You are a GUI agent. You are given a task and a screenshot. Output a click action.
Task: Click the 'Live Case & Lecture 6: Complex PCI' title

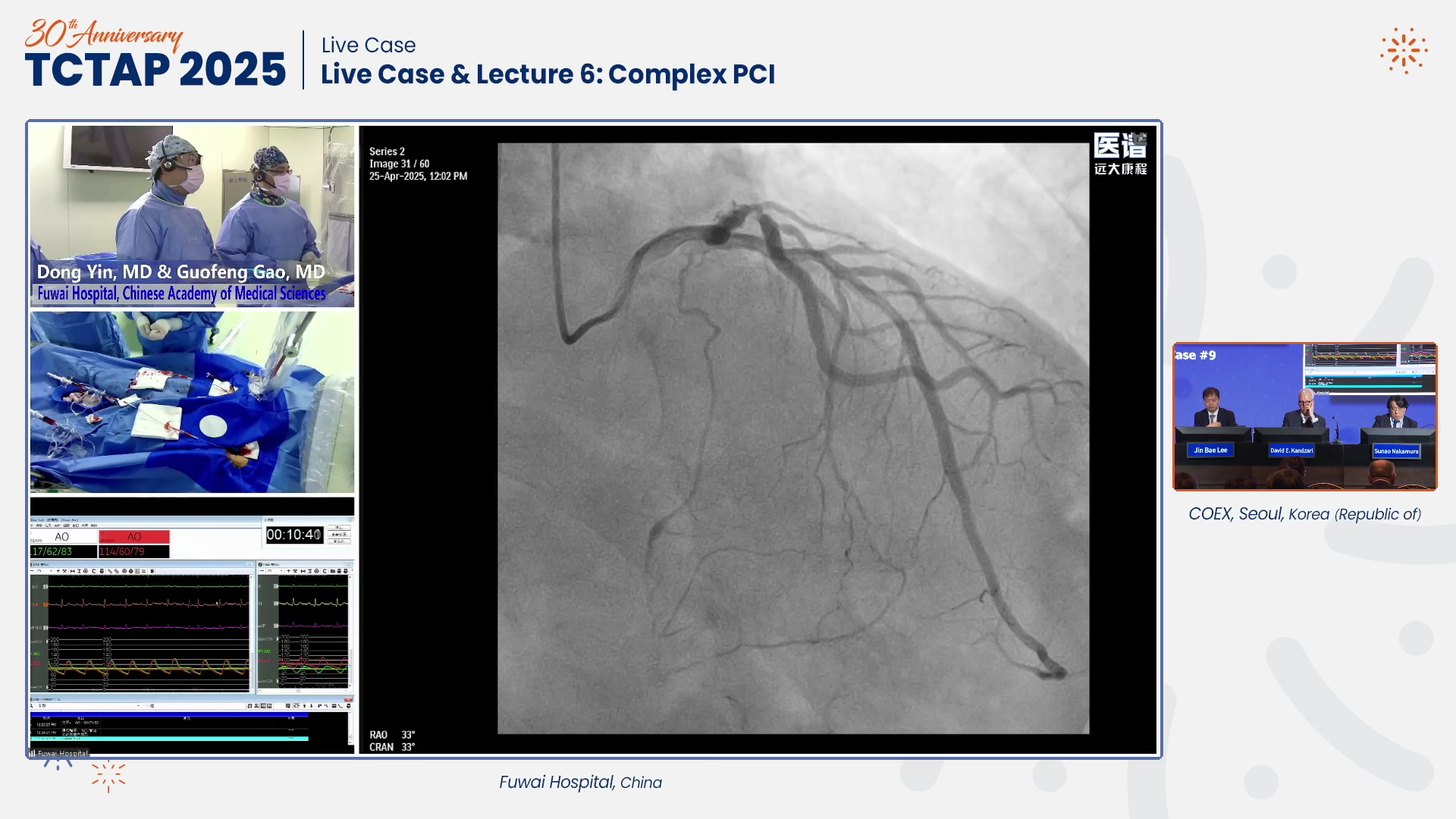coord(548,74)
